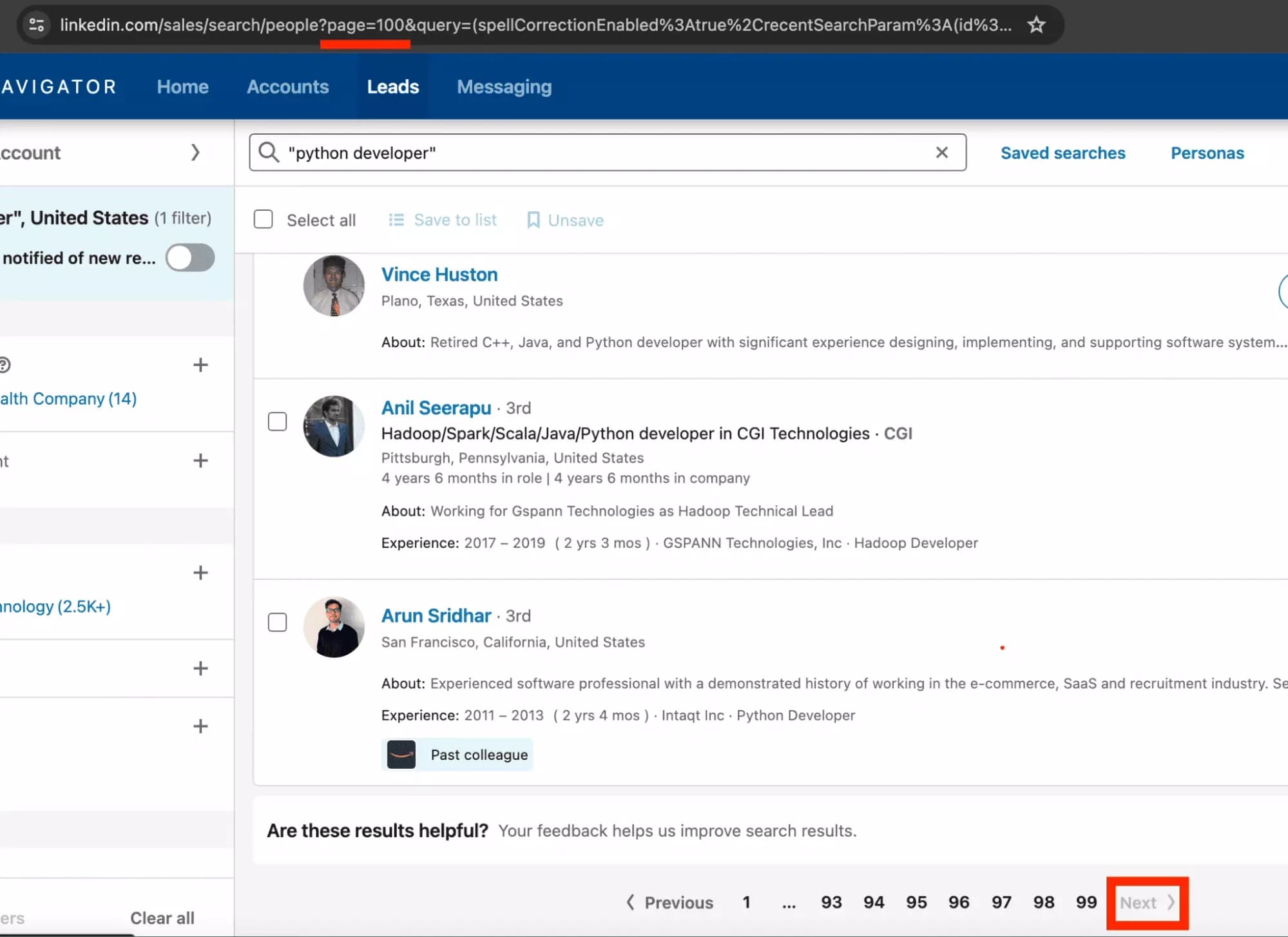Click the Unsave bookmark icon

coord(533,220)
